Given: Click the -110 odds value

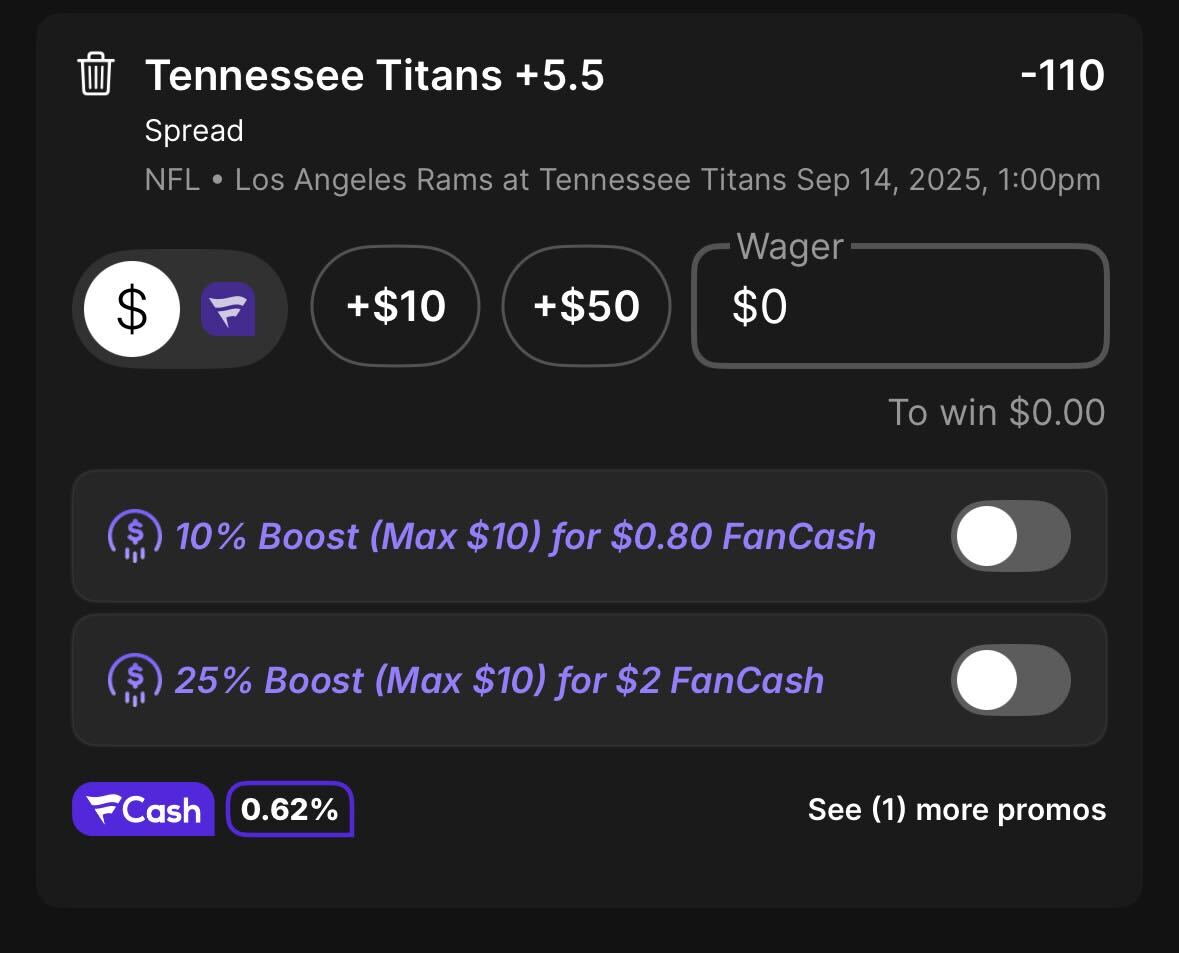Looking at the screenshot, I should click(1062, 75).
